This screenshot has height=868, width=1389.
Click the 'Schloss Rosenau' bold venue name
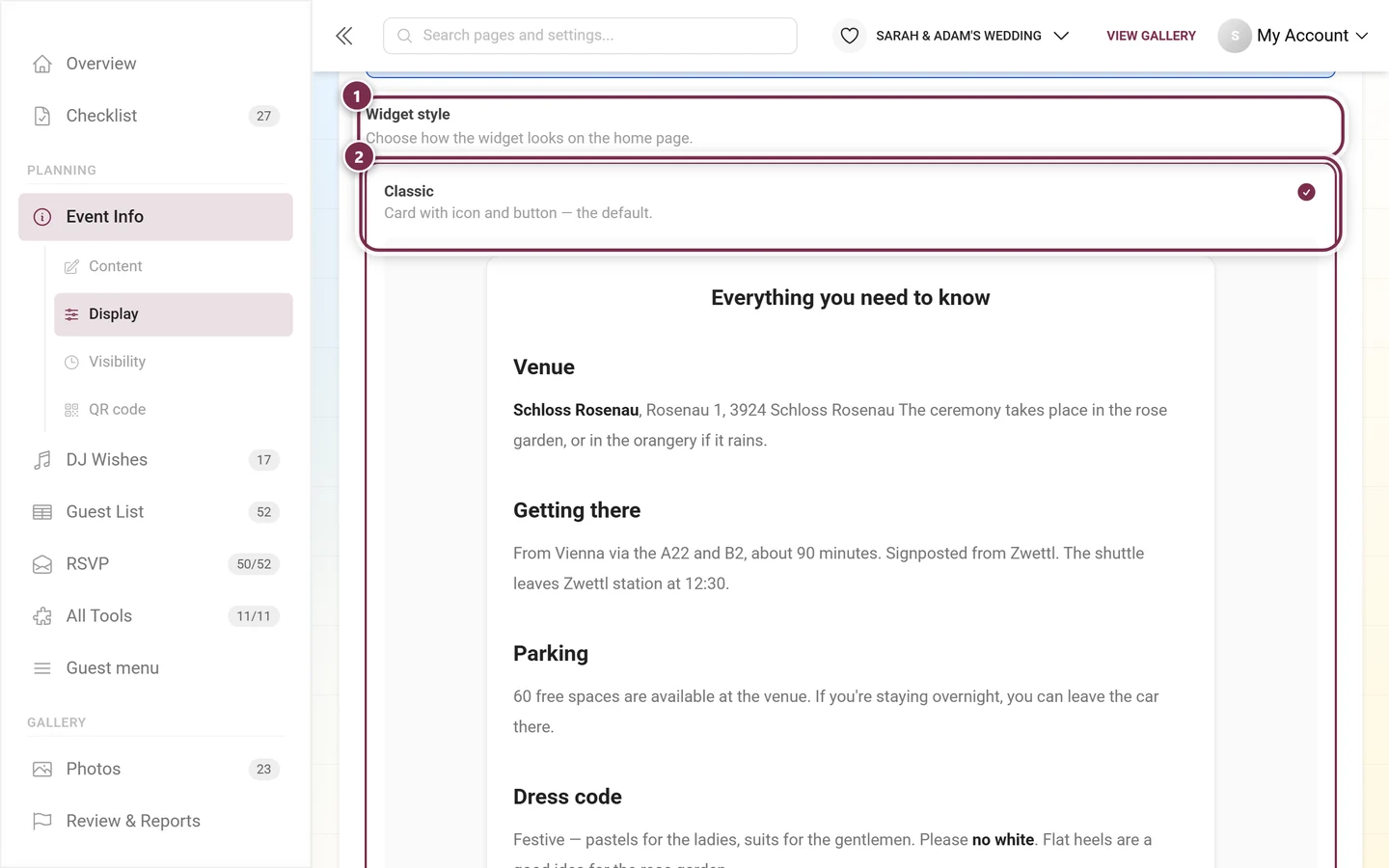[x=576, y=410]
